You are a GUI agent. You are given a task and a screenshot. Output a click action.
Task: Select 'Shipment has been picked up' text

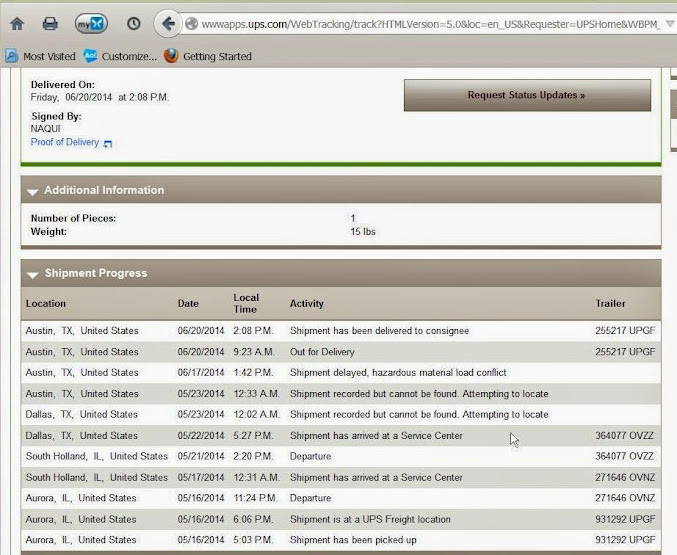point(353,540)
